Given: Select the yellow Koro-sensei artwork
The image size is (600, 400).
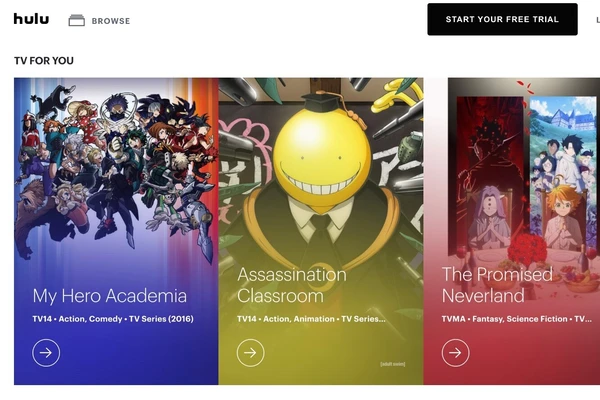Looking at the screenshot, I should (321, 161).
